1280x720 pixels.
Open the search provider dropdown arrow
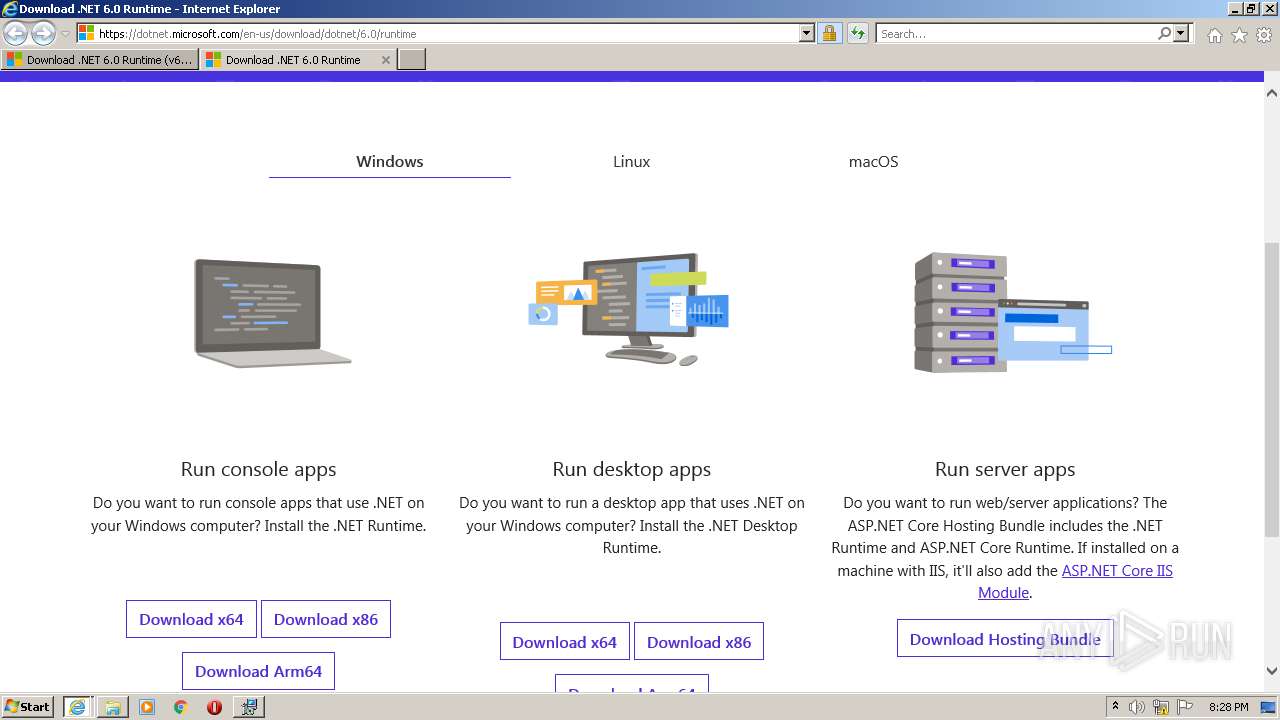click(x=1181, y=33)
